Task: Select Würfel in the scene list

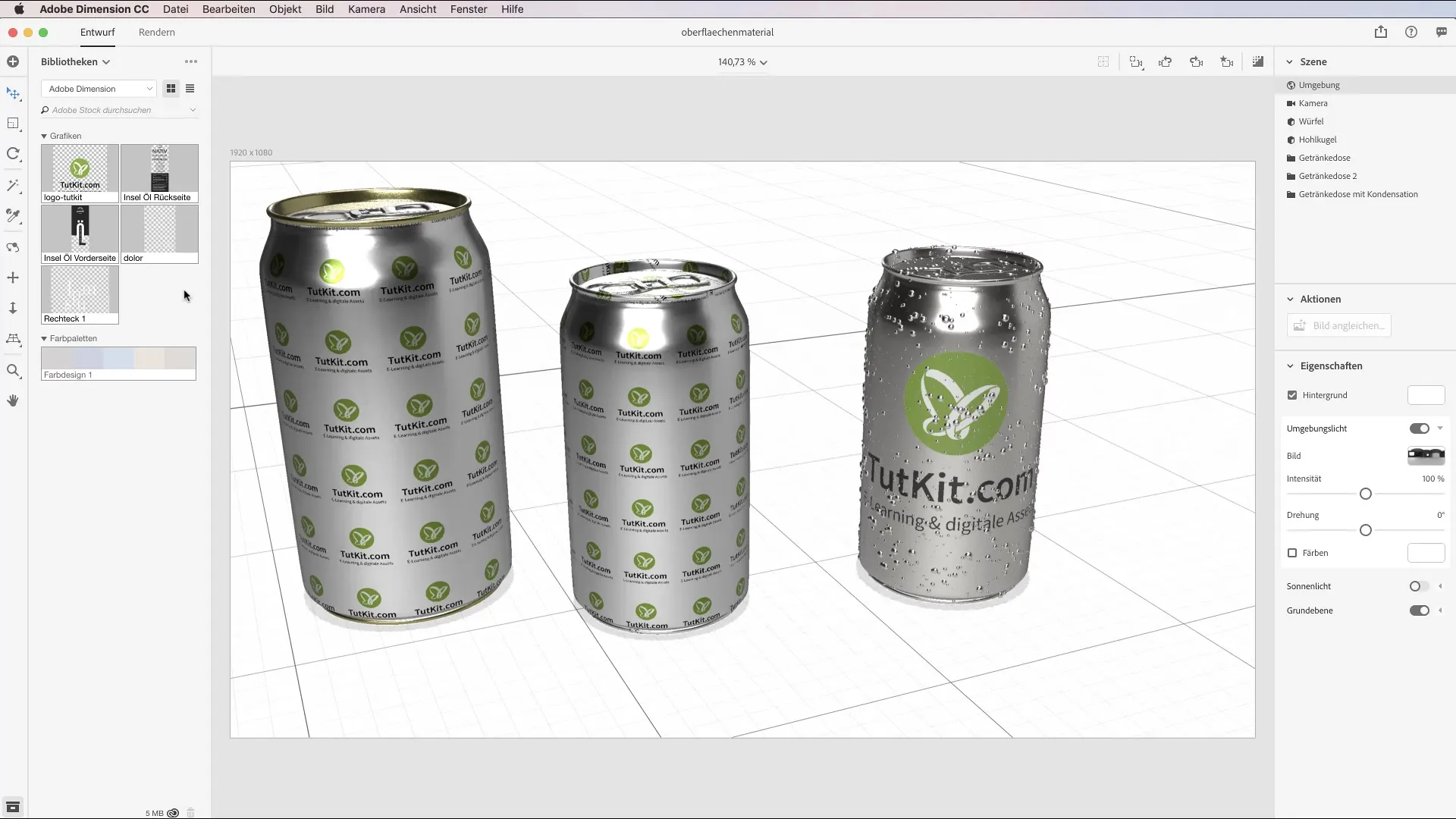Action: (x=1365, y=121)
